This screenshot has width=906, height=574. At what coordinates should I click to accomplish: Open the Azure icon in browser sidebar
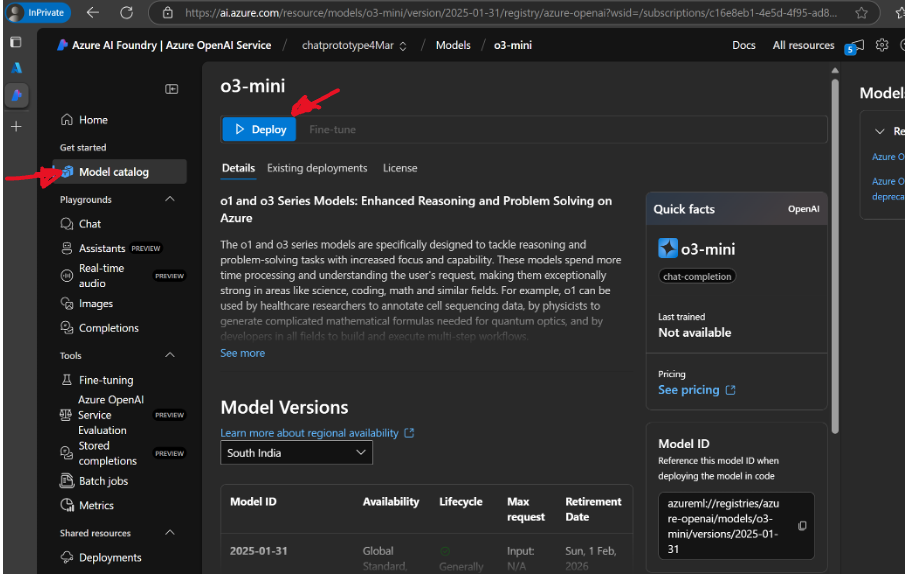click(x=16, y=68)
